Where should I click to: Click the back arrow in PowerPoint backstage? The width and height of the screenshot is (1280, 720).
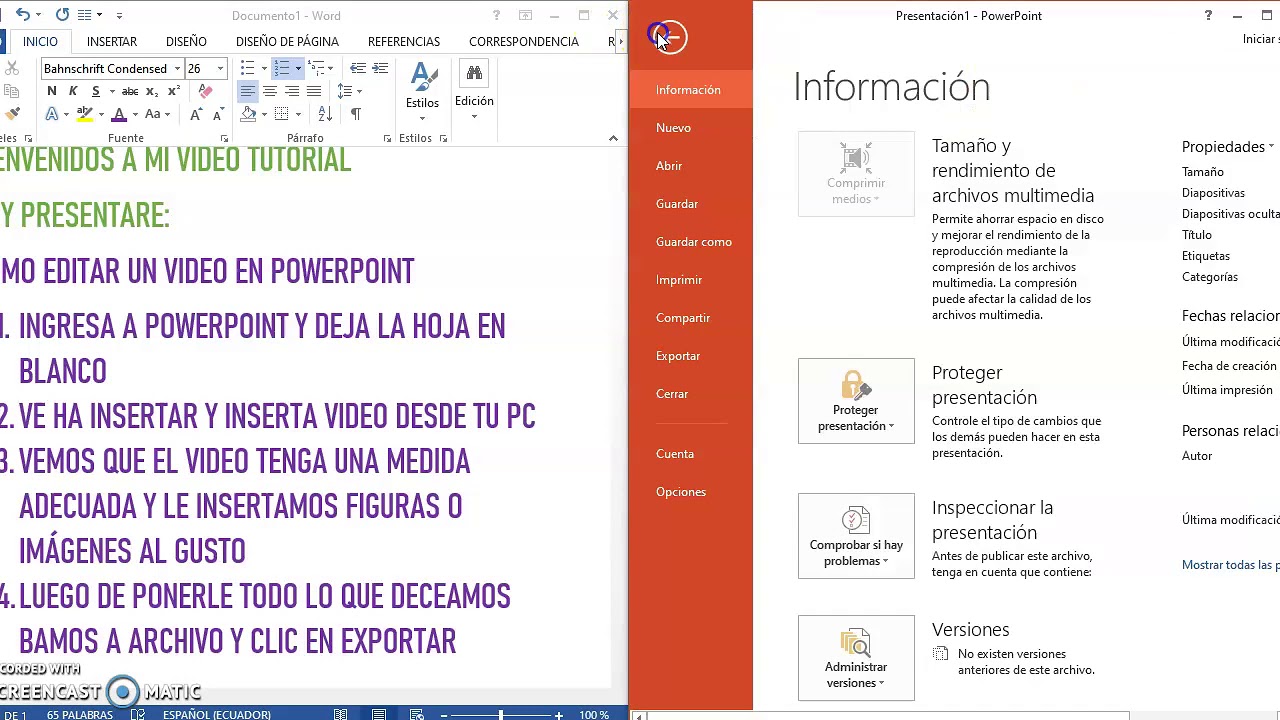coord(670,37)
